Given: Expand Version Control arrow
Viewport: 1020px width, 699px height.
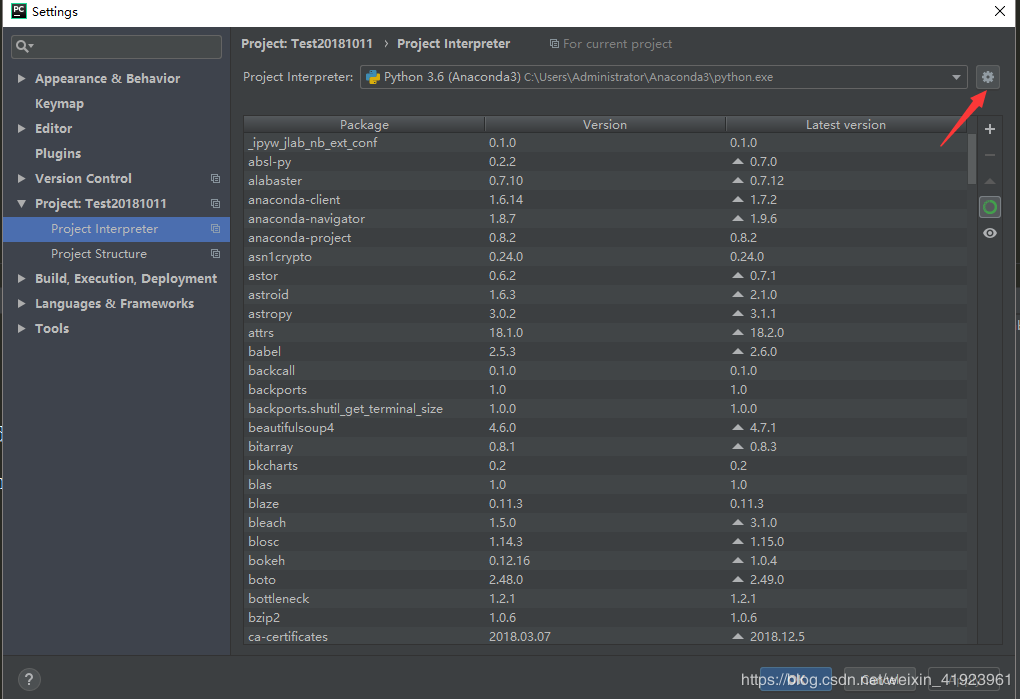Looking at the screenshot, I should [21, 179].
